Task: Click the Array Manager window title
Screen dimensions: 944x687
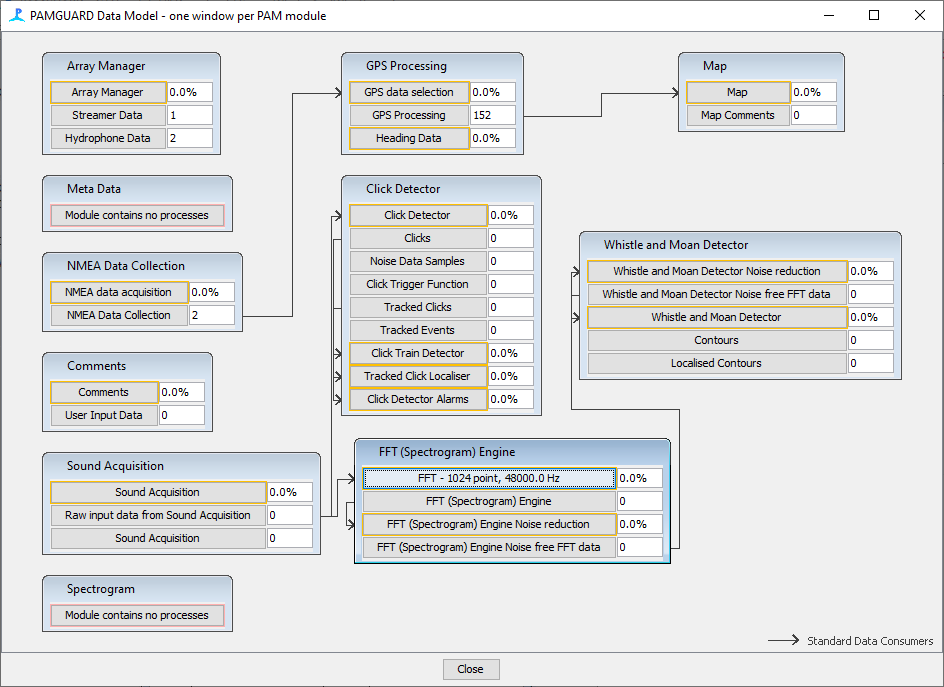Action: [106, 66]
